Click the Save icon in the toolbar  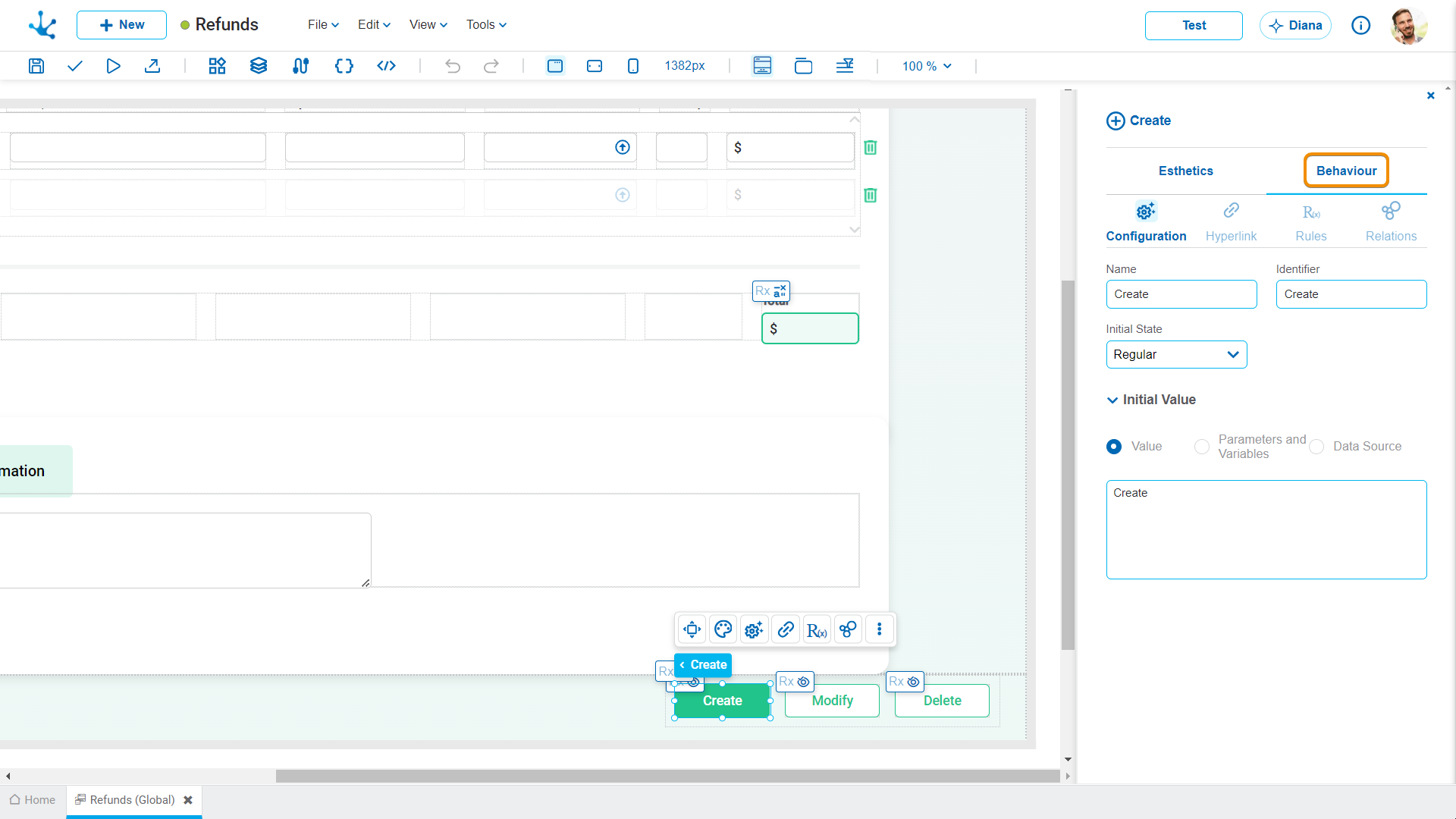pyautogui.click(x=36, y=66)
